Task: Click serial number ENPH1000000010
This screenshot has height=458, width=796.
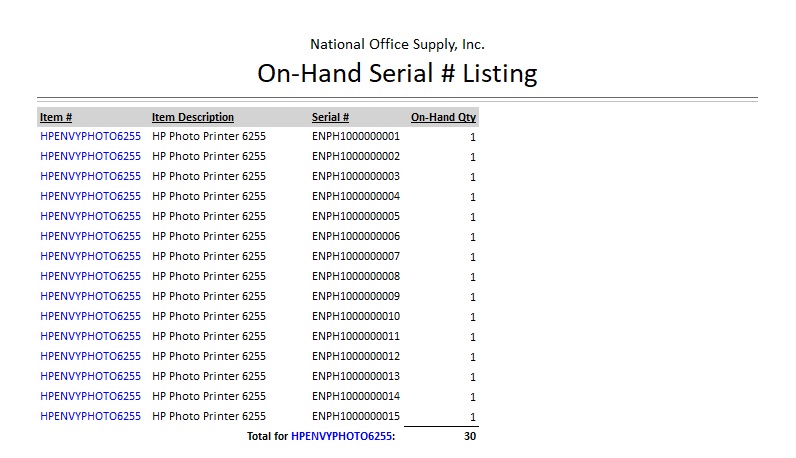Action: click(x=356, y=316)
